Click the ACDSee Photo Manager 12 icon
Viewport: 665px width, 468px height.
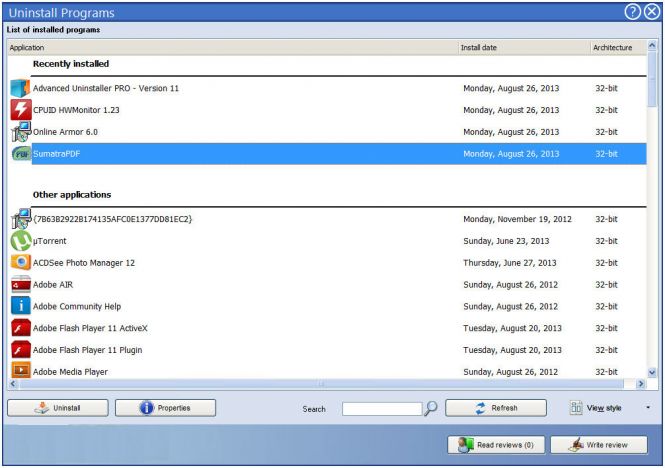point(21,263)
